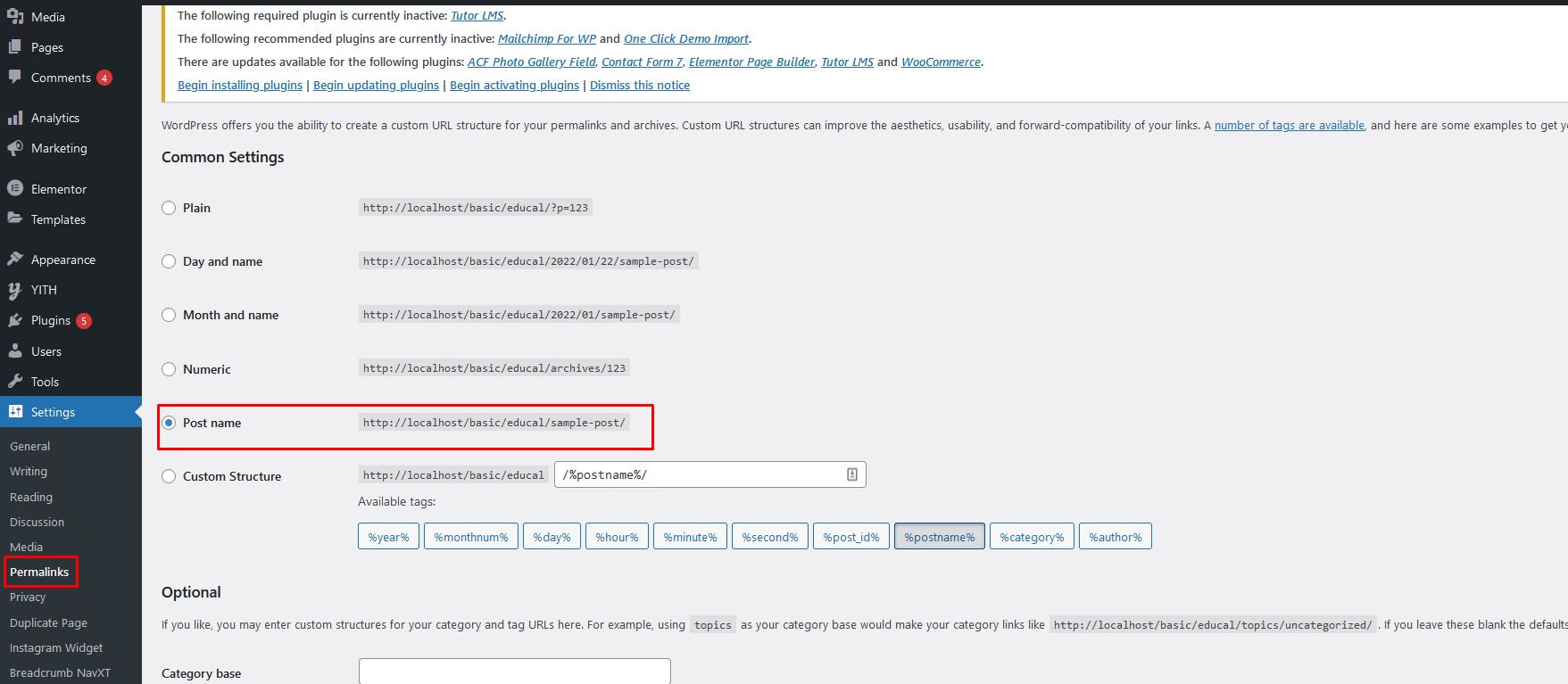Click the Dismiss this notice link
The image size is (1568, 684).
[x=639, y=86]
